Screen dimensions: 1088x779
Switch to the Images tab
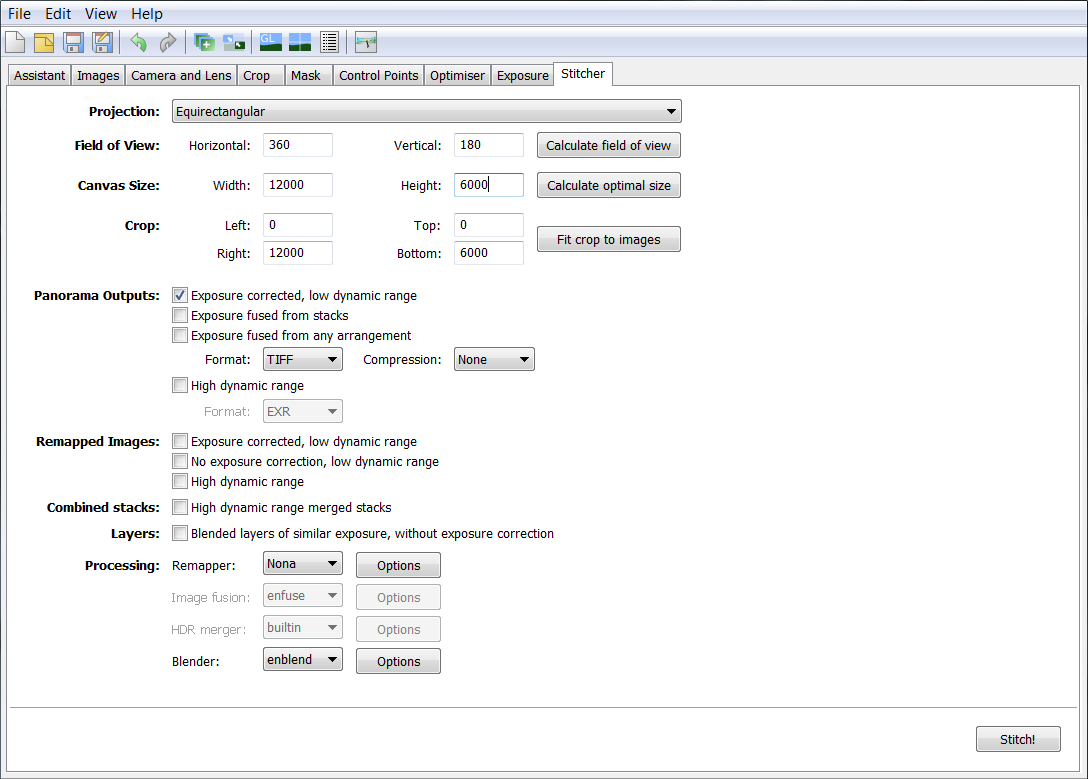coord(98,75)
